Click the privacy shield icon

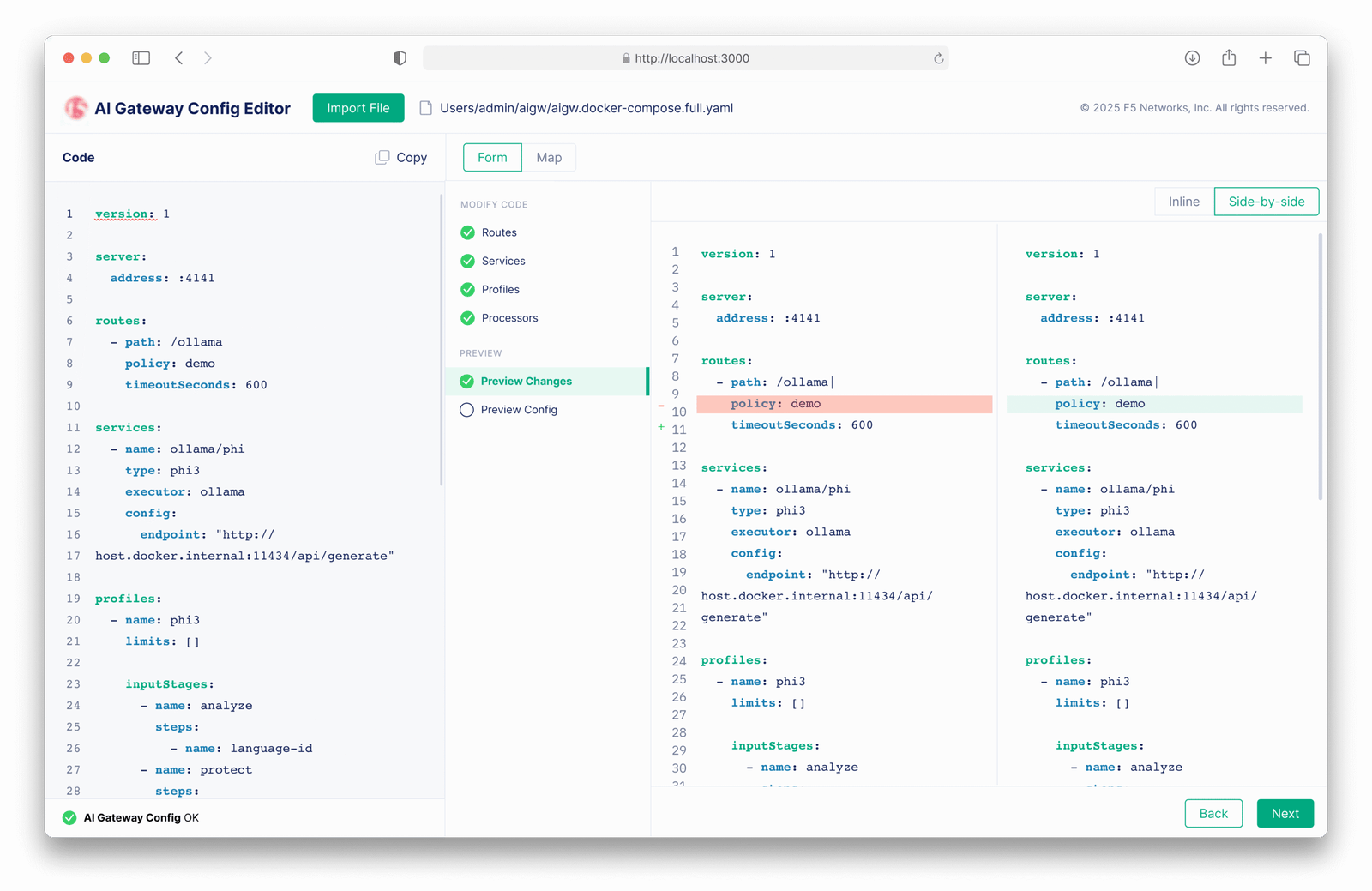(x=400, y=58)
